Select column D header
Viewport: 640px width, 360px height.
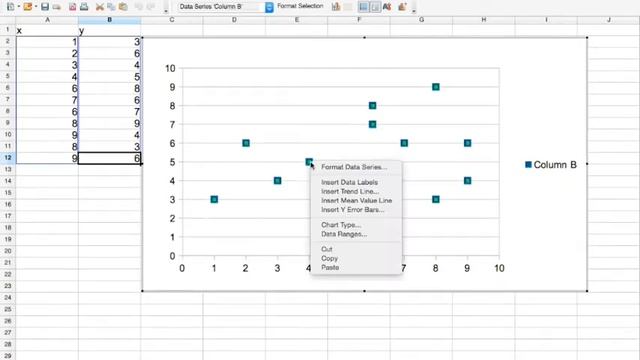point(234,20)
